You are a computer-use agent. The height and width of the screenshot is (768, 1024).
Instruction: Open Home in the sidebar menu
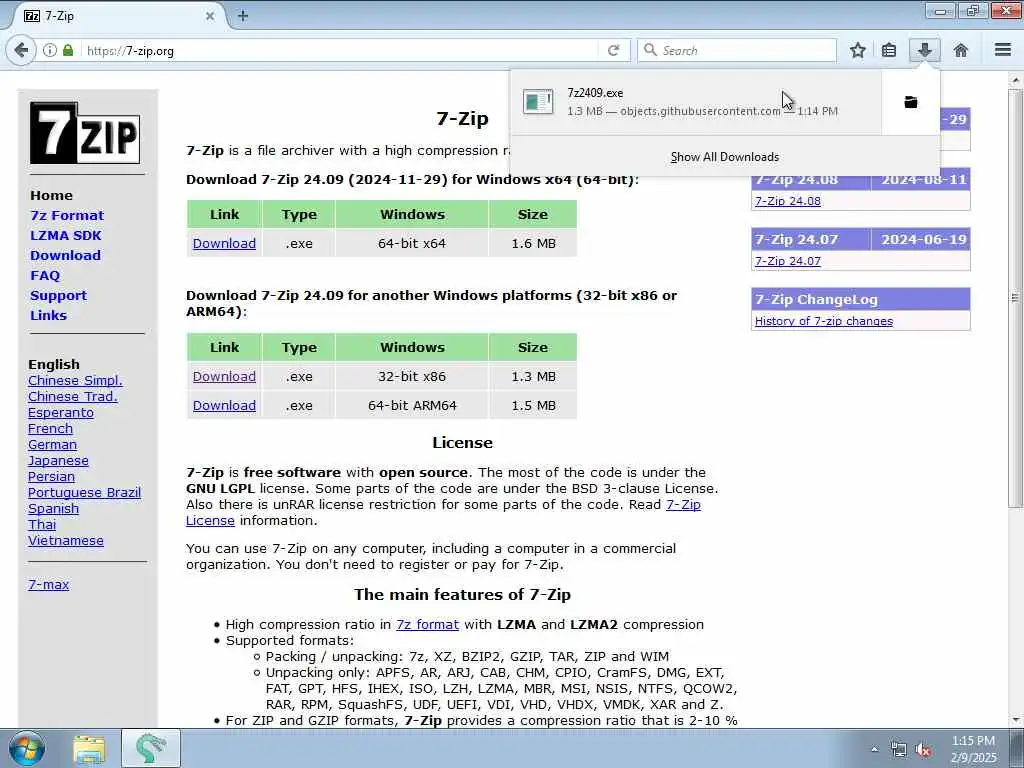52,195
